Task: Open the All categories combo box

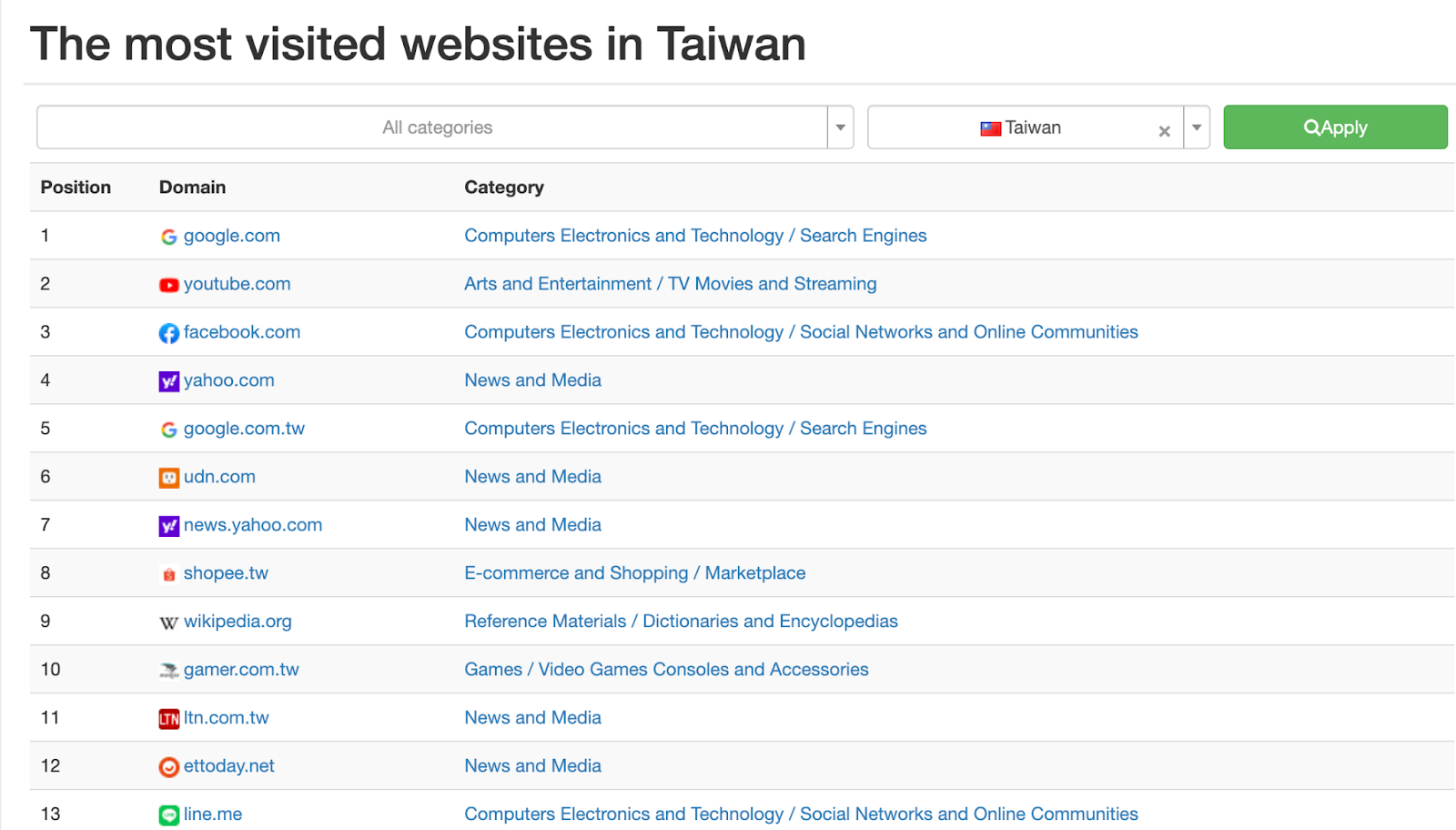Action: click(x=445, y=127)
